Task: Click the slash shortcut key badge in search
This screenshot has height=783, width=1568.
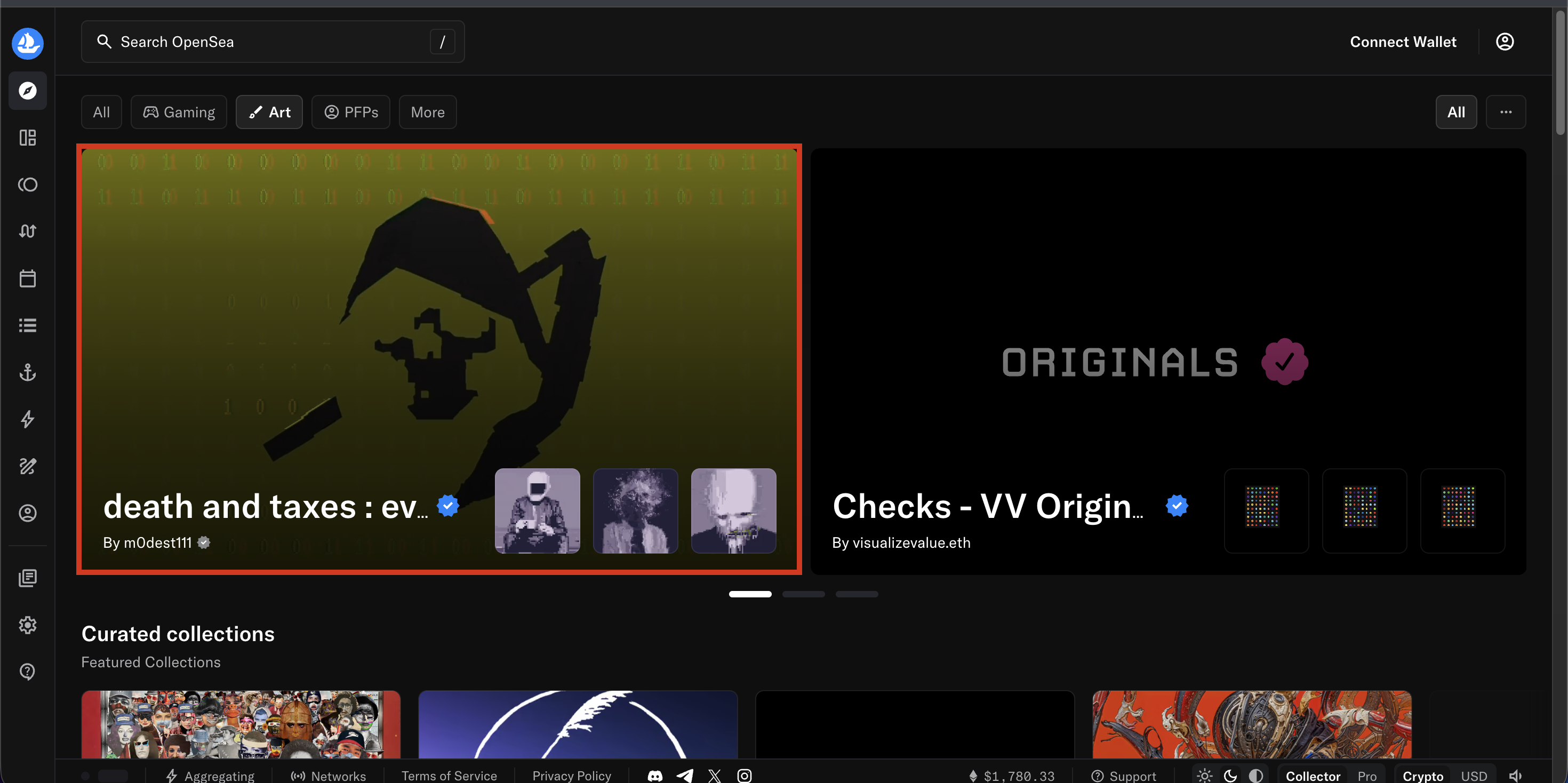Action: point(443,42)
